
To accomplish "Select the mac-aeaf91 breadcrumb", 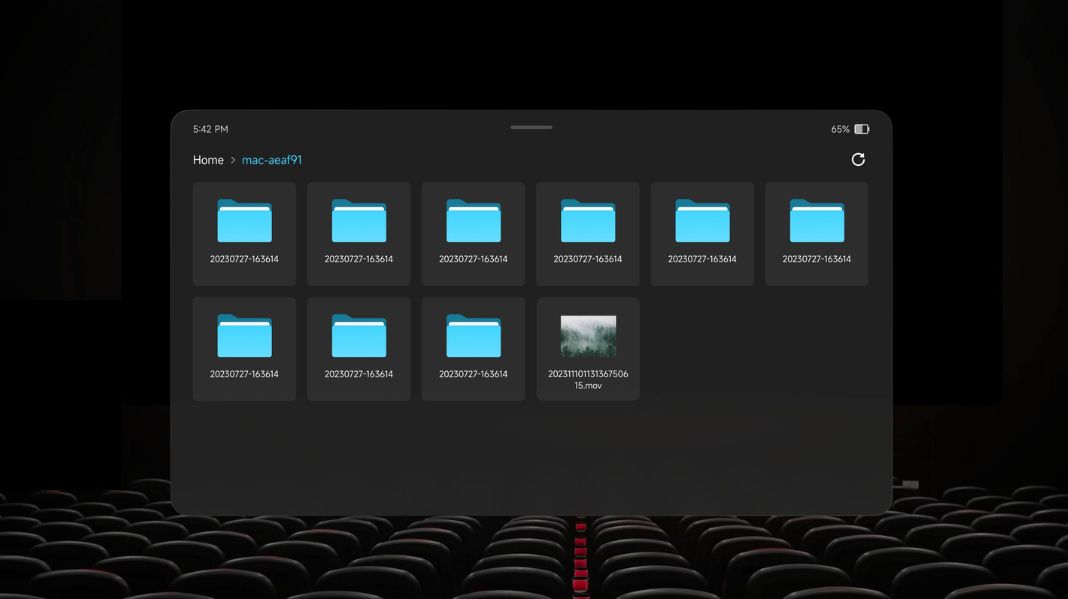I will pyautogui.click(x=272, y=160).
